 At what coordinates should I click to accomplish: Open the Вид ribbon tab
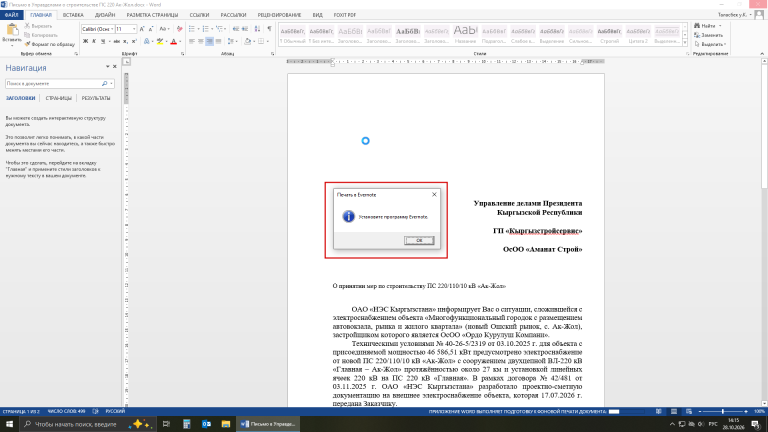(x=317, y=15)
